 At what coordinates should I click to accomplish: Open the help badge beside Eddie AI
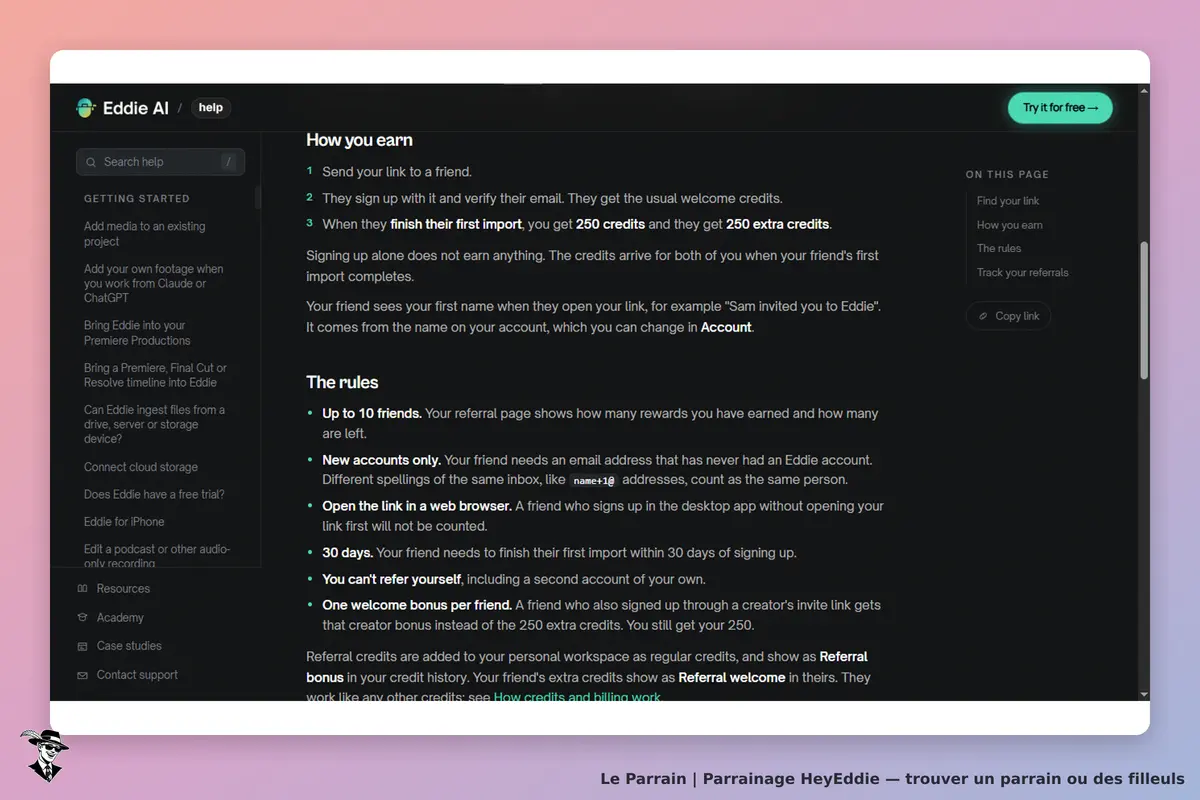(x=211, y=108)
